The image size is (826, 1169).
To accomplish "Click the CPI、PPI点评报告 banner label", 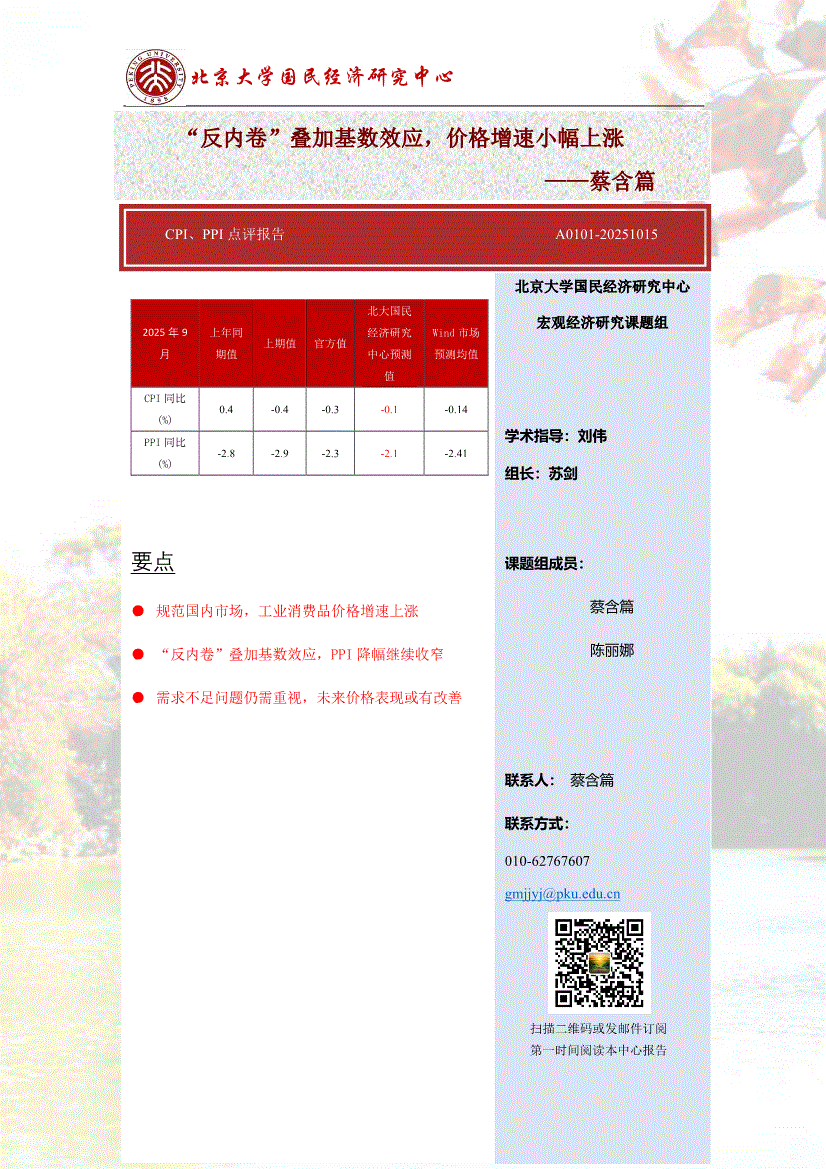I will pyautogui.click(x=224, y=234).
